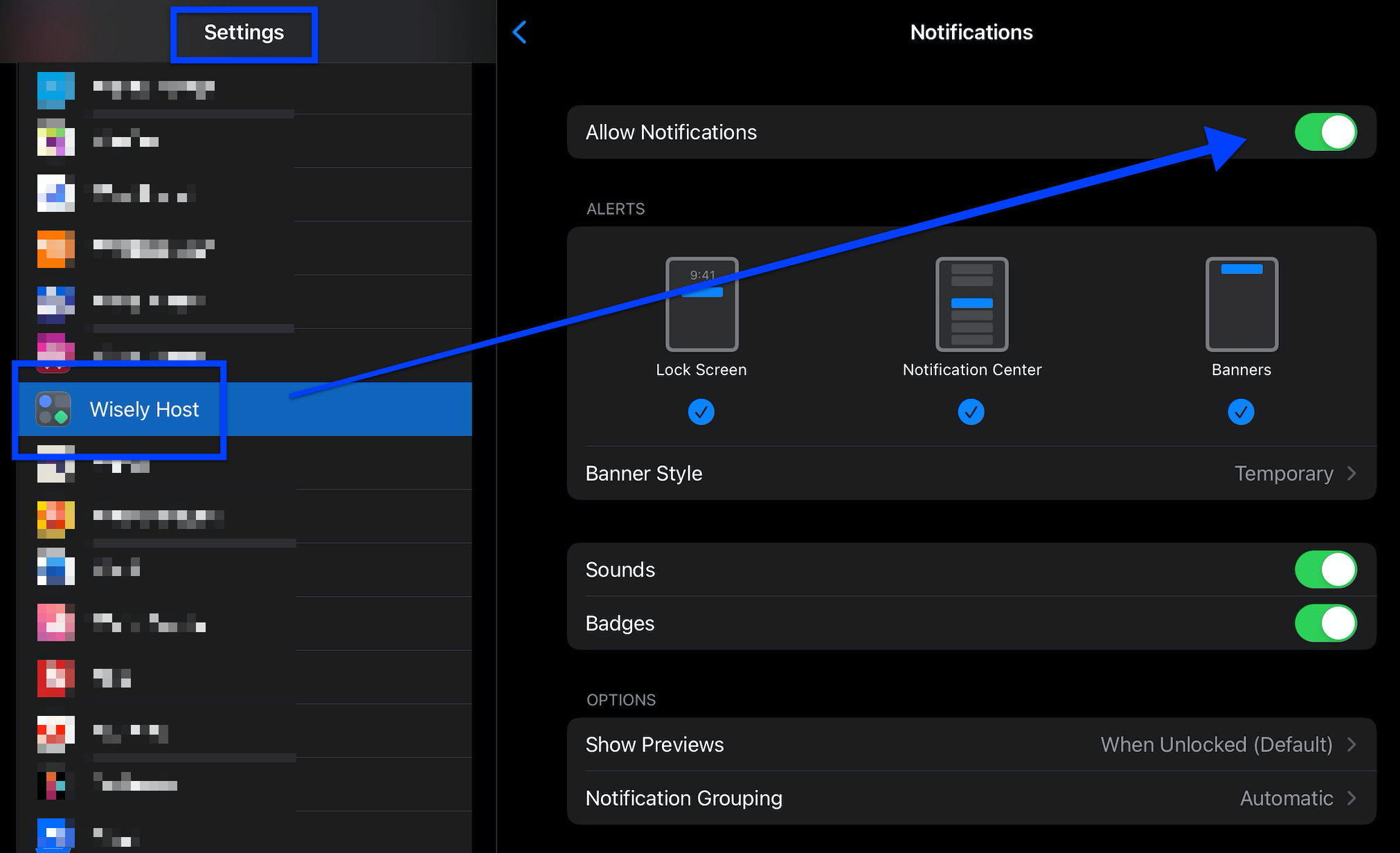Viewport: 1400px width, 853px height.
Task: Click the Notifications page title
Action: pyautogui.click(x=971, y=32)
